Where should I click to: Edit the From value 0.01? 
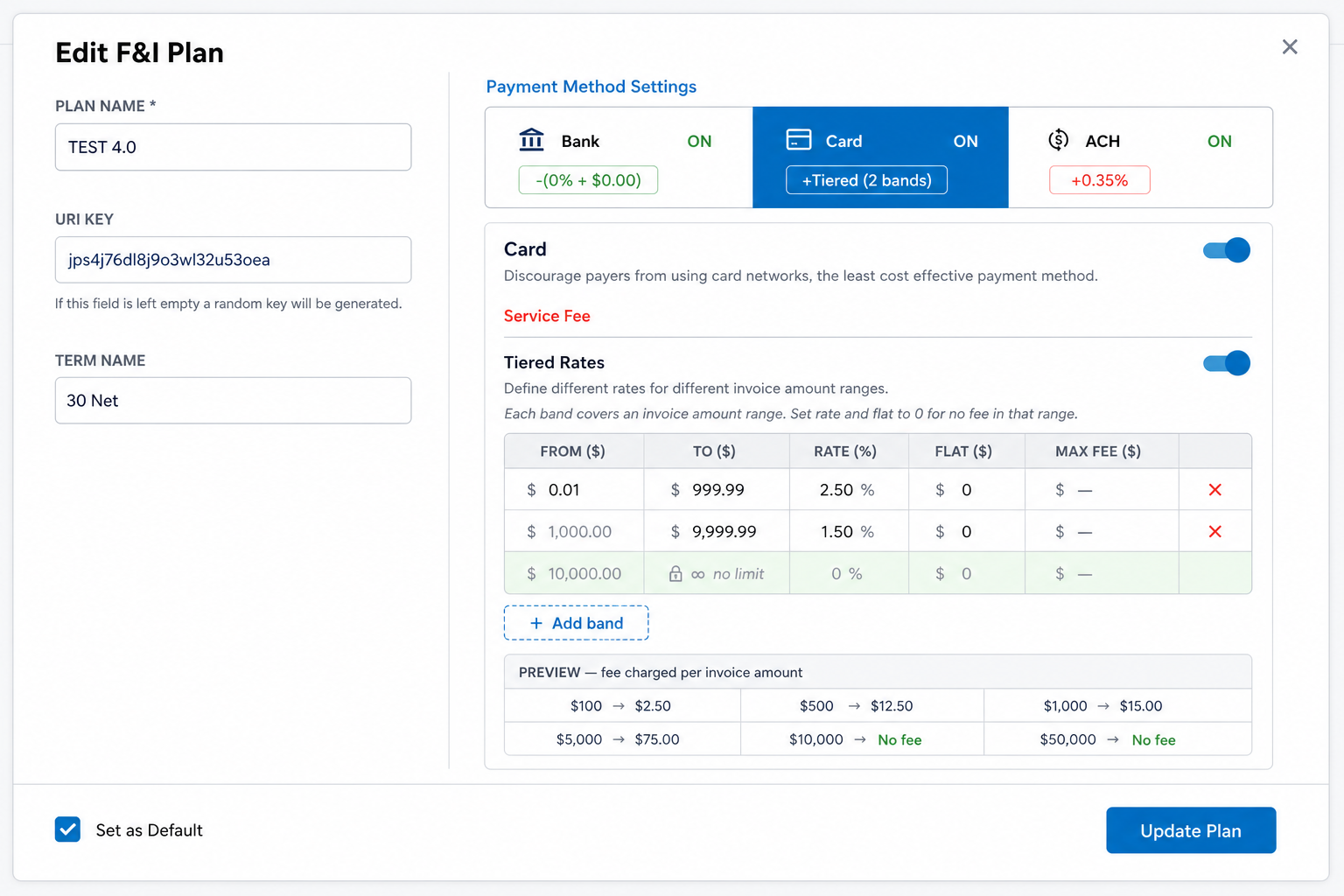574,490
